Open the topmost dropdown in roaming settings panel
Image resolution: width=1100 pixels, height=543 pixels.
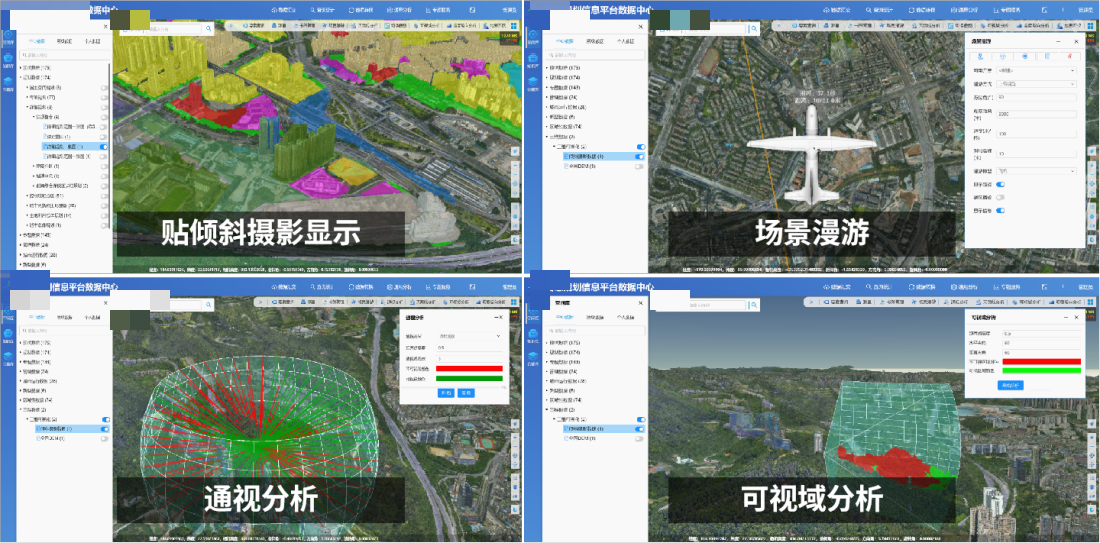coord(1037,71)
